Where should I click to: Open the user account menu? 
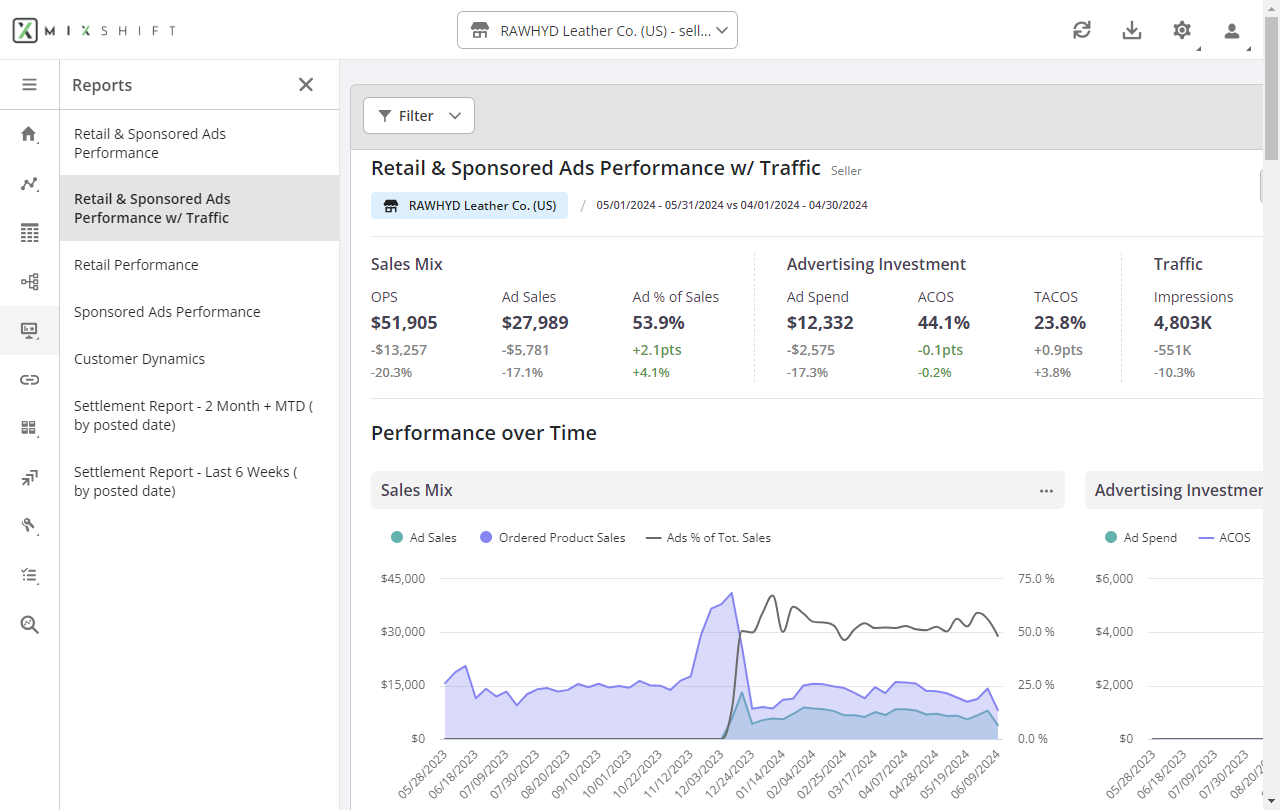[x=1232, y=30]
